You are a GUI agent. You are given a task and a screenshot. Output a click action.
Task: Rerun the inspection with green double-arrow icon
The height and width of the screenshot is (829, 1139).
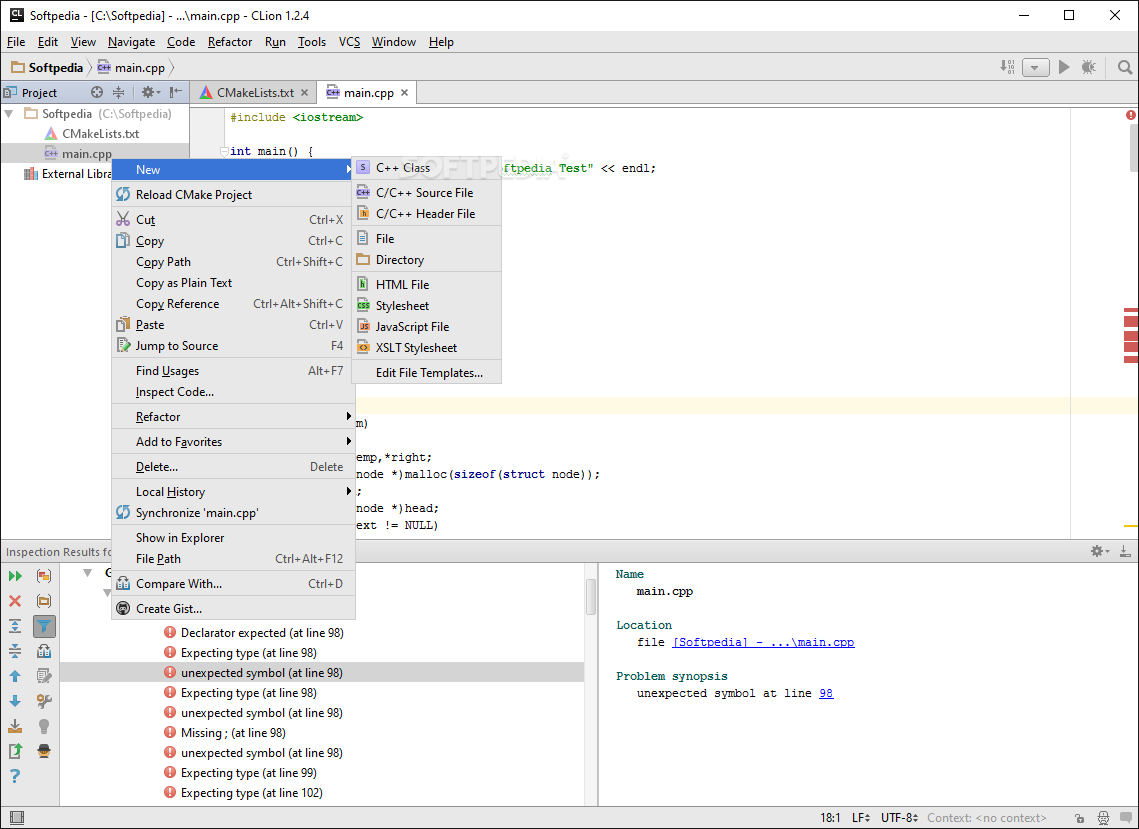(x=15, y=576)
